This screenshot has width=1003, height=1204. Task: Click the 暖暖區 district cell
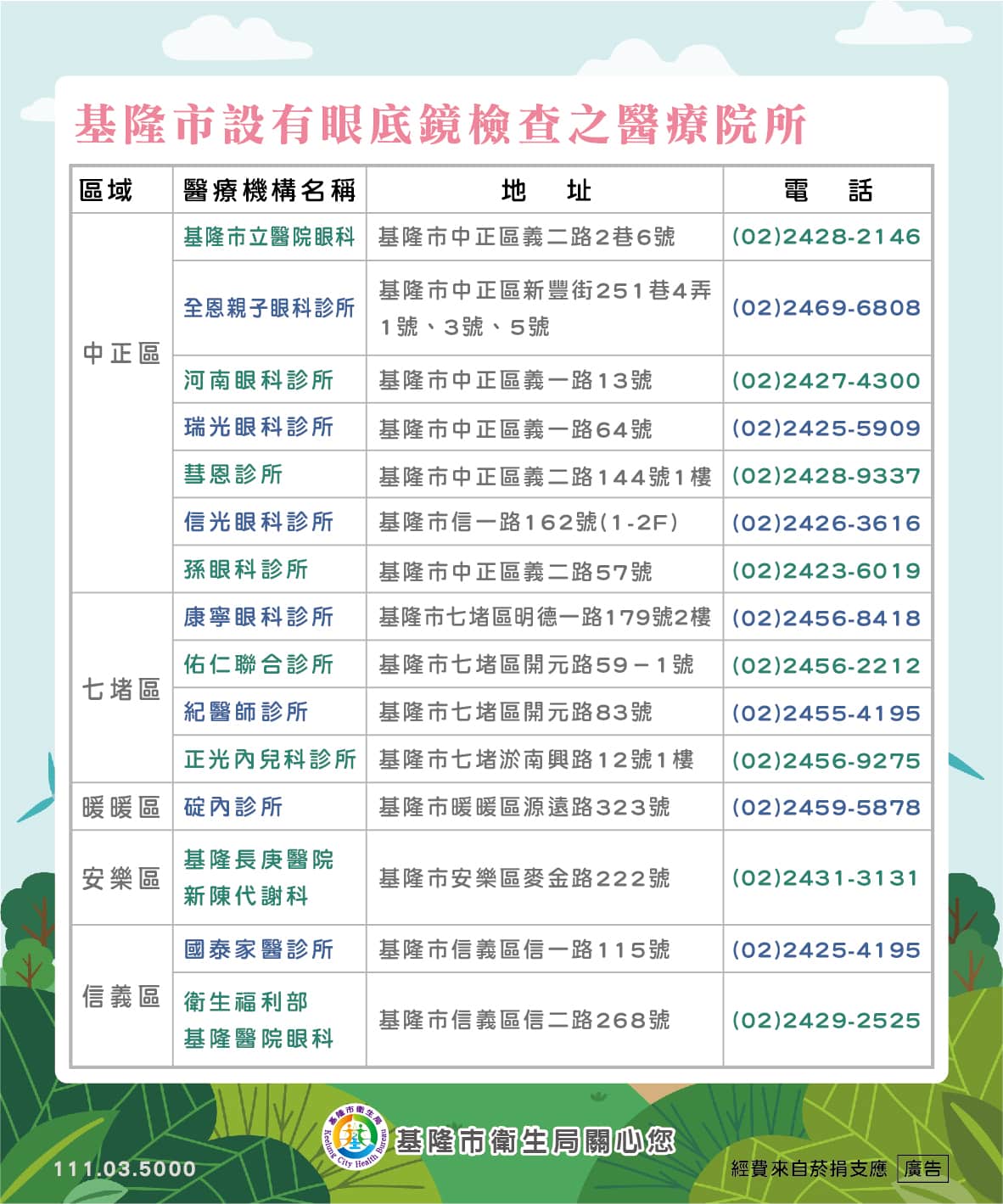(121, 807)
